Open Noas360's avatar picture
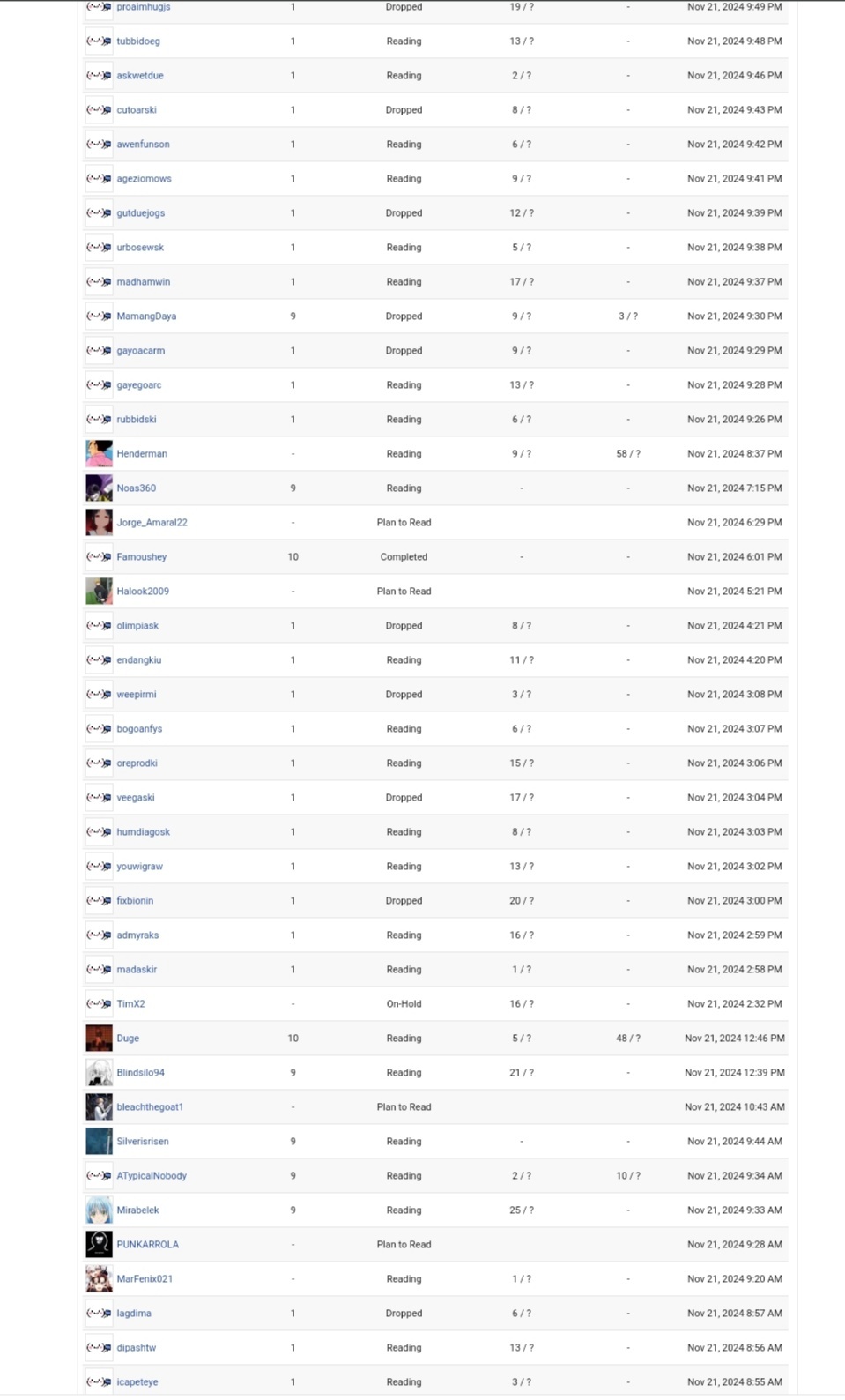845x1400 pixels. click(99, 488)
